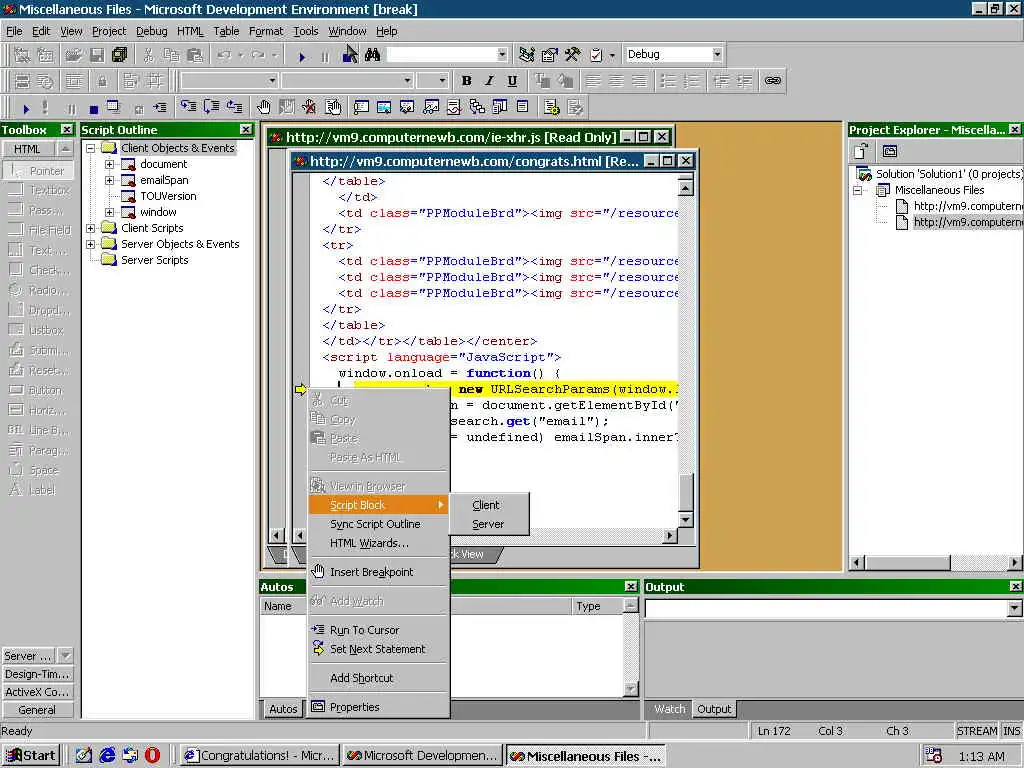Click the Windows Start button

point(31,756)
